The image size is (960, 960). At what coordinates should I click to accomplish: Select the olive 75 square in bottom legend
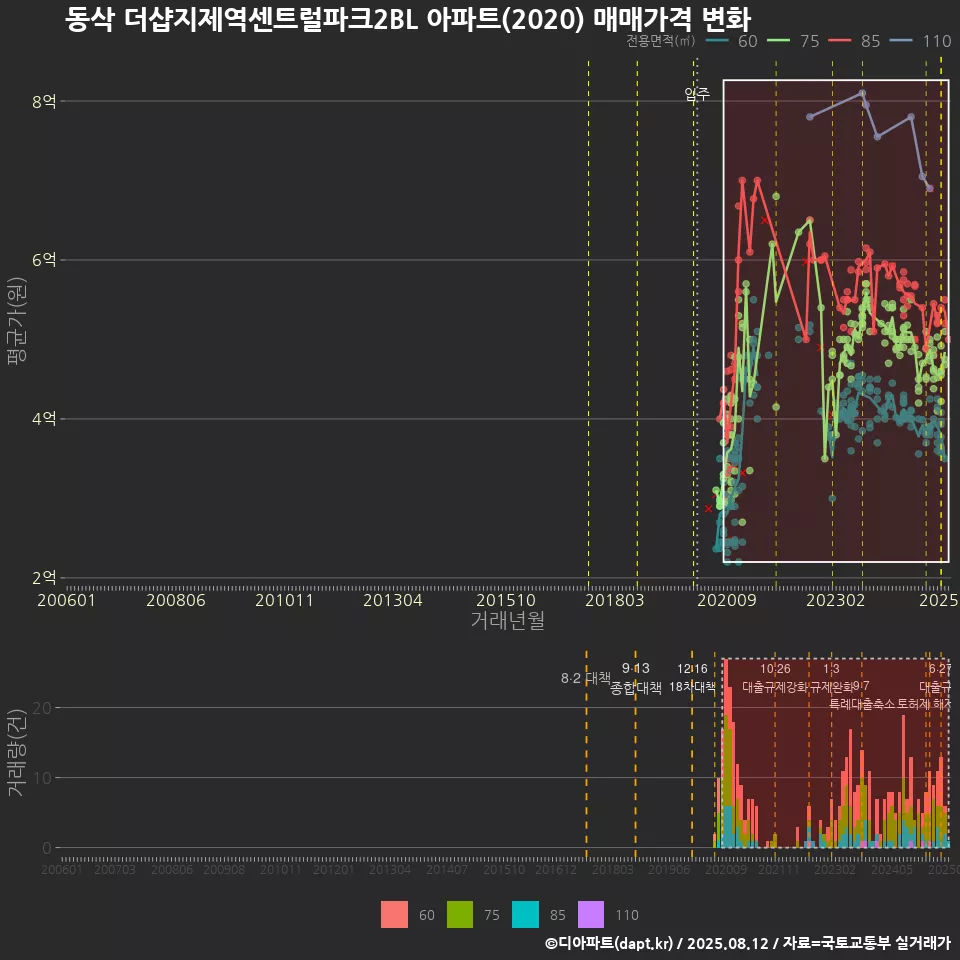pos(460,915)
